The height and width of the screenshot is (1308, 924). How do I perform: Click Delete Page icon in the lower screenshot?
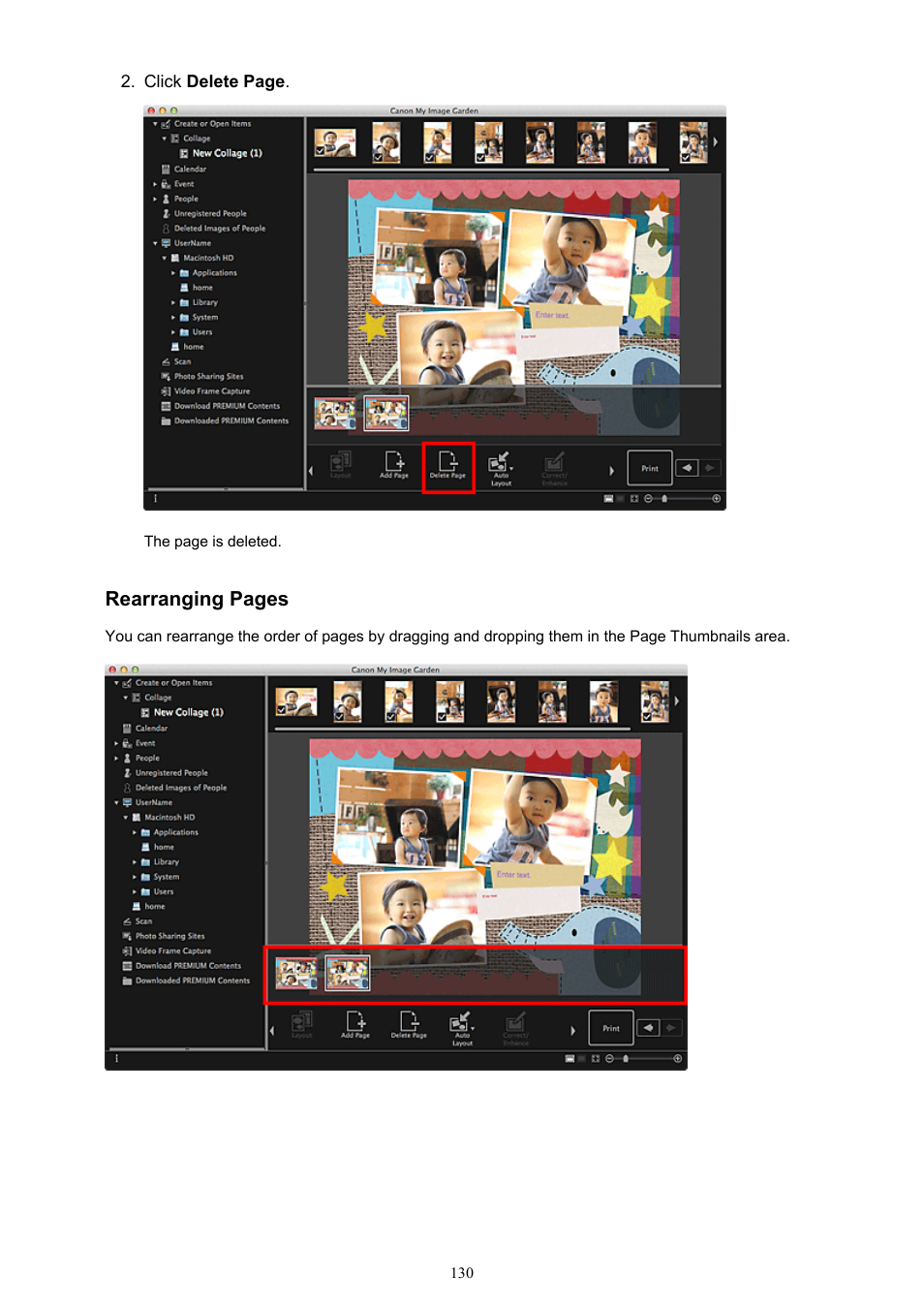pyautogui.click(x=409, y=1024)
